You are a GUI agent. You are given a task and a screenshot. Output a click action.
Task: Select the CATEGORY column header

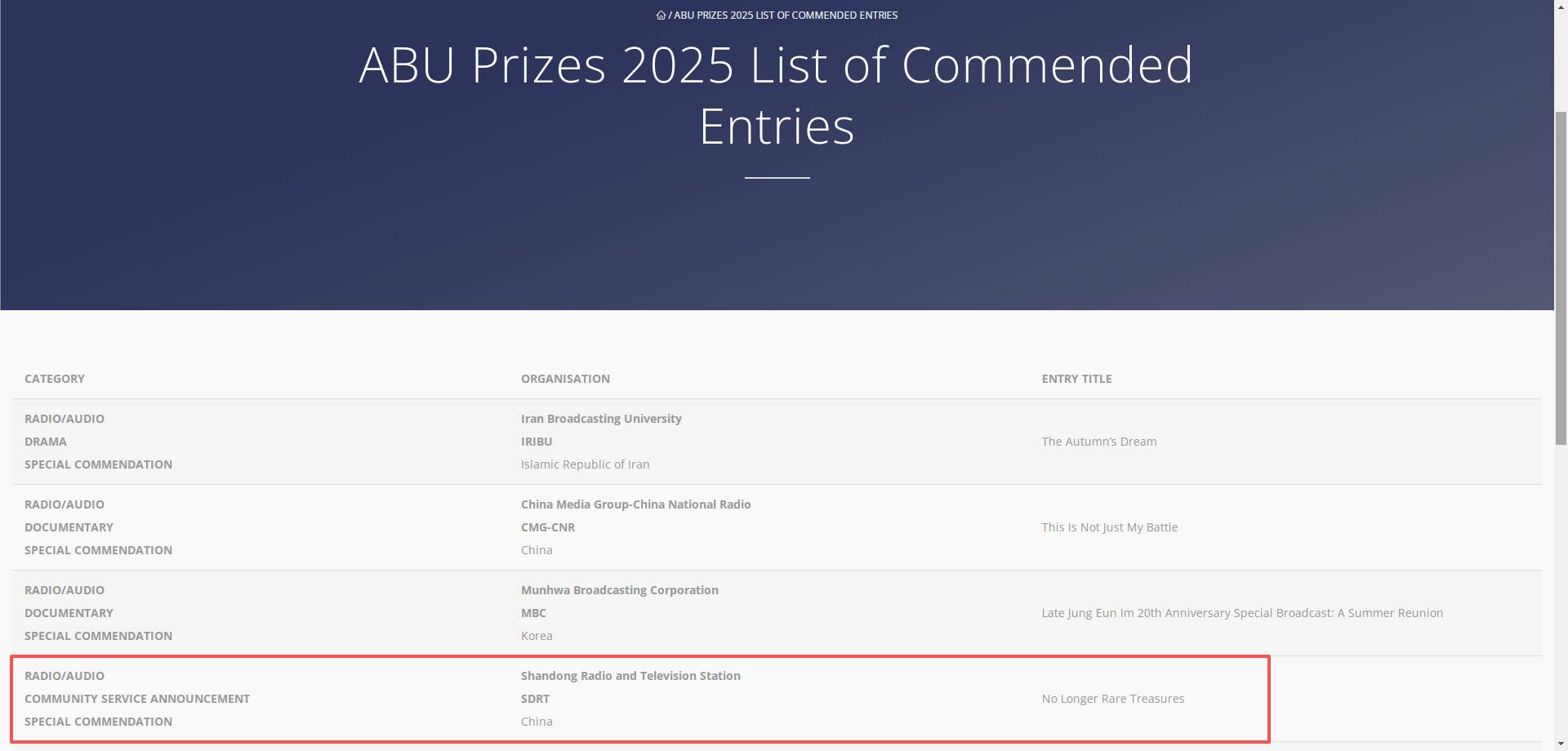[x=55, y=379]
